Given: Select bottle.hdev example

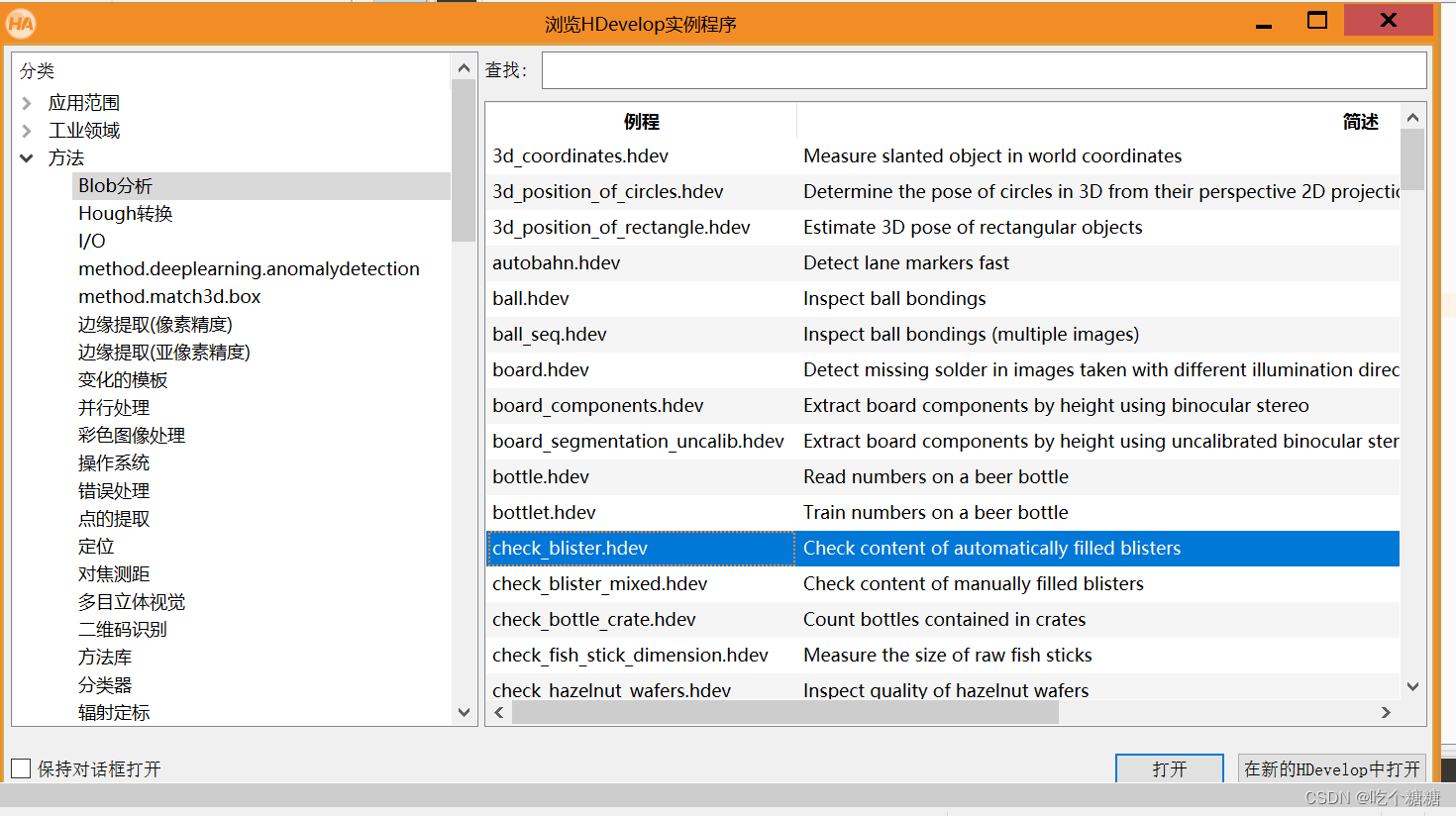Looking at the screenshot, I should 541,477.
